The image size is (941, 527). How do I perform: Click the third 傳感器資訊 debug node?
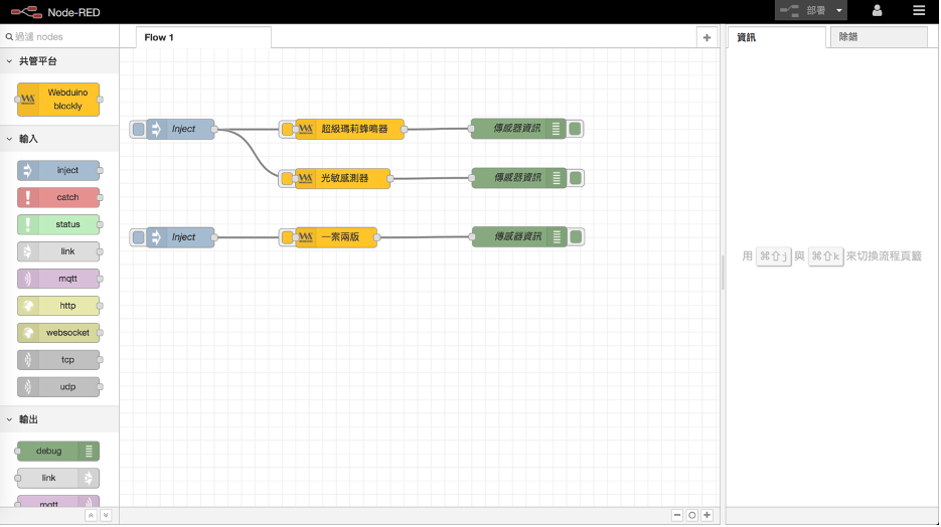click(519, 236)
